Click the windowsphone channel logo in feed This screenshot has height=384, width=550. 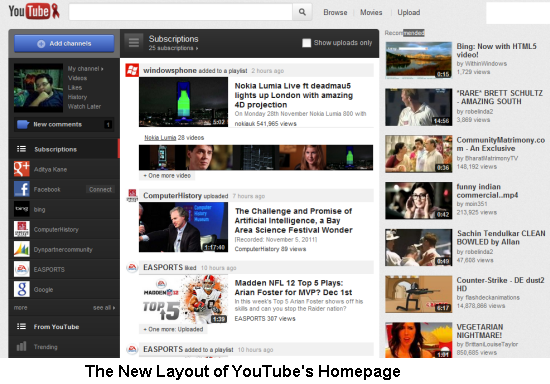132,70
